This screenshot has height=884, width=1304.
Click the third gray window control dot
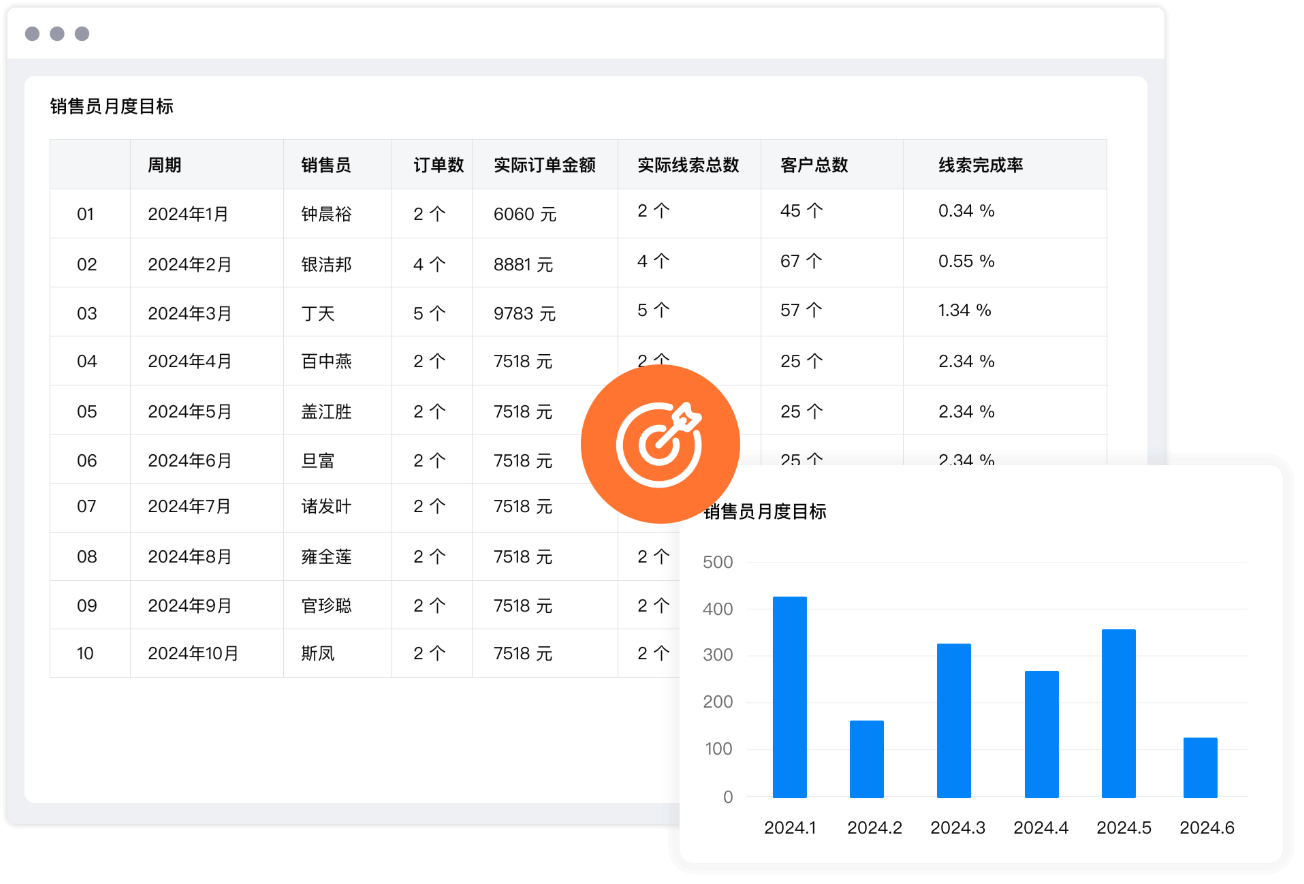pos(82,34)
